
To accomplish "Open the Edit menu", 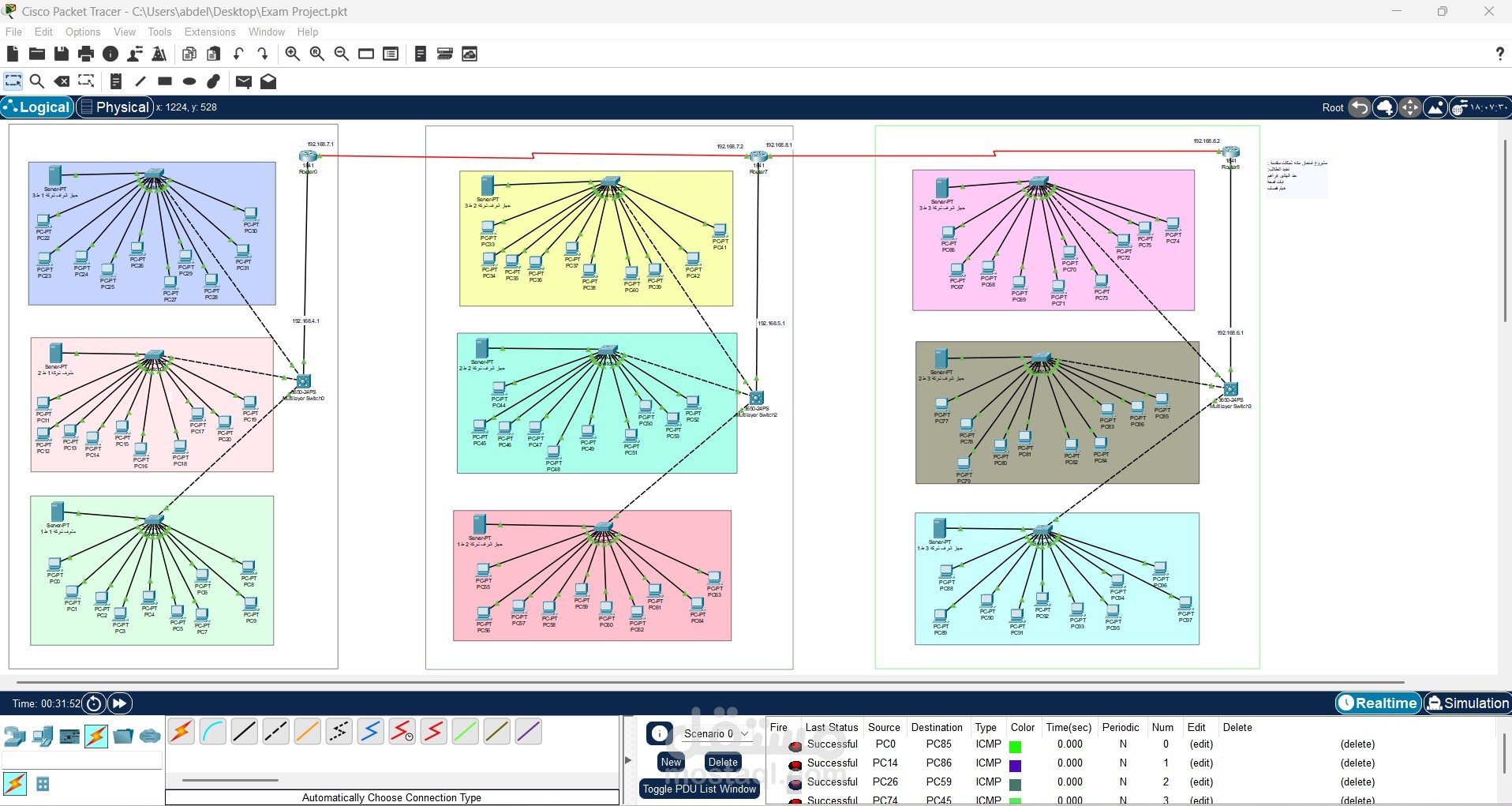I will 43,32.
